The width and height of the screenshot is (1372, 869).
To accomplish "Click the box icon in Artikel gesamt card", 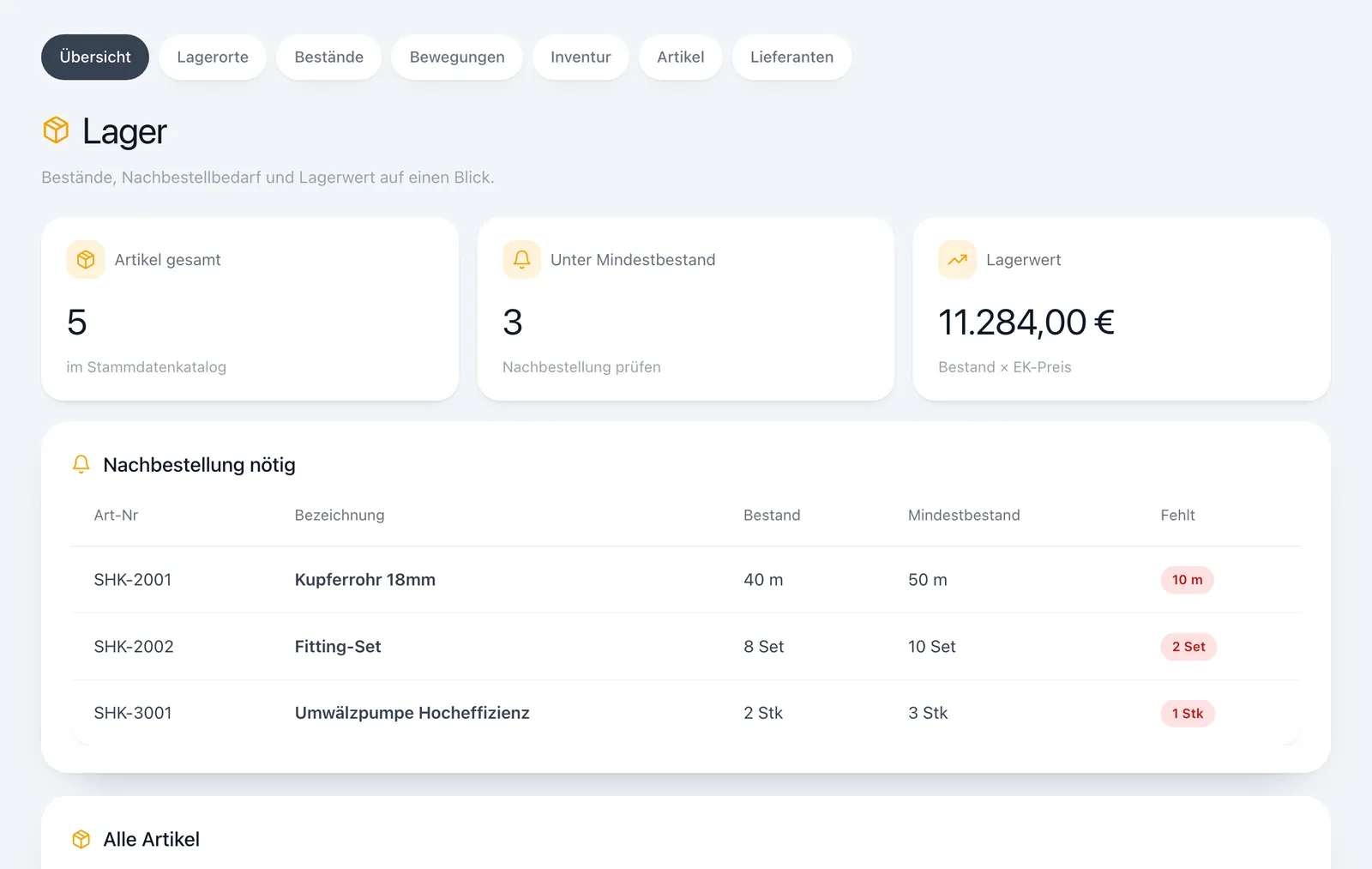I will pyautogui.click(x=86, y=260).
